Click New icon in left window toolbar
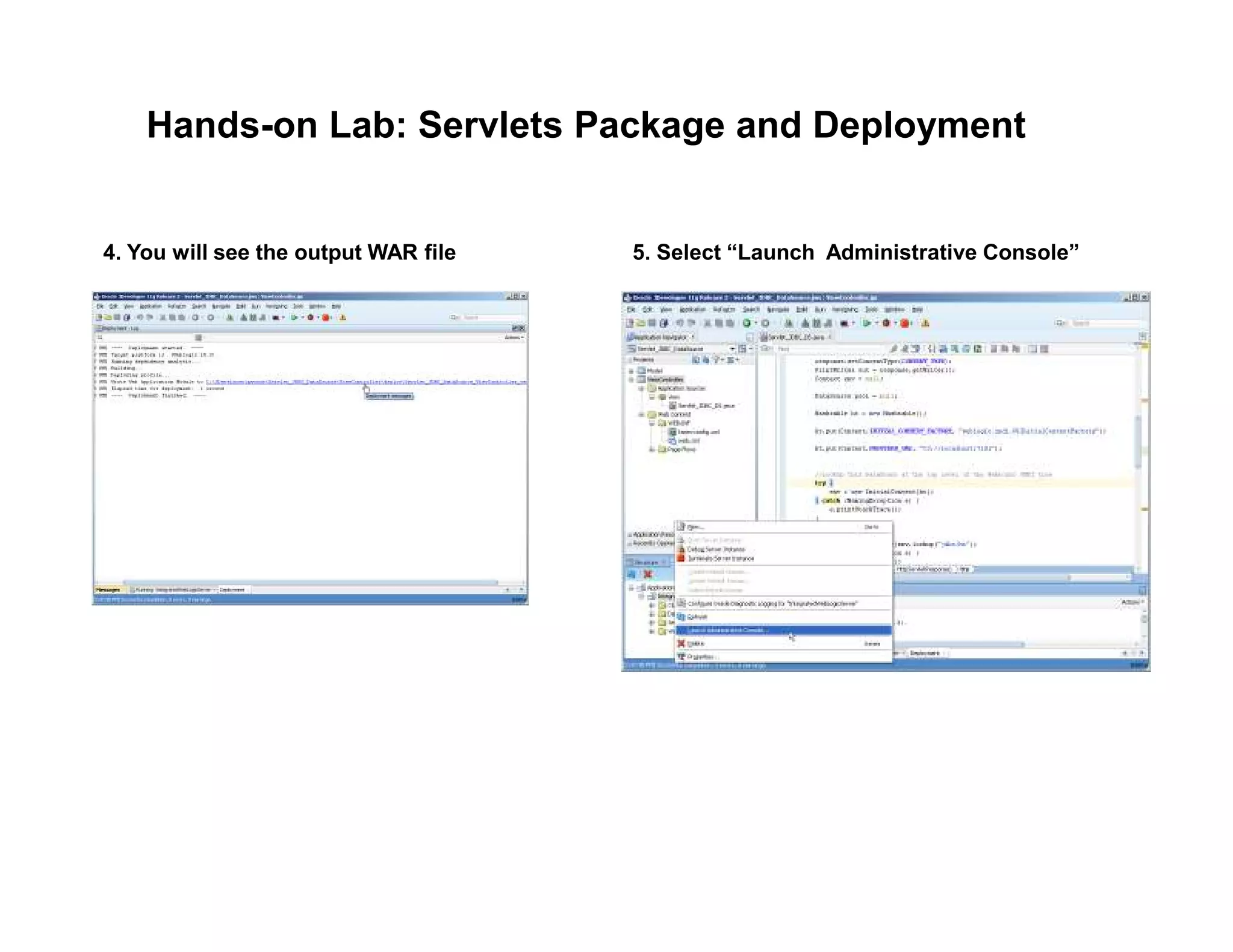This screenshot has width=1233, height=952. pyautogui.click(x=99, y=318)
